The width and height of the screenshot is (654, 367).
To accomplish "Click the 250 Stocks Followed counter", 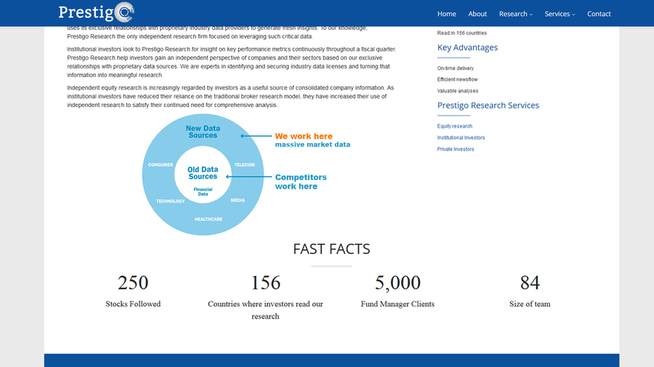I will 133,291.
